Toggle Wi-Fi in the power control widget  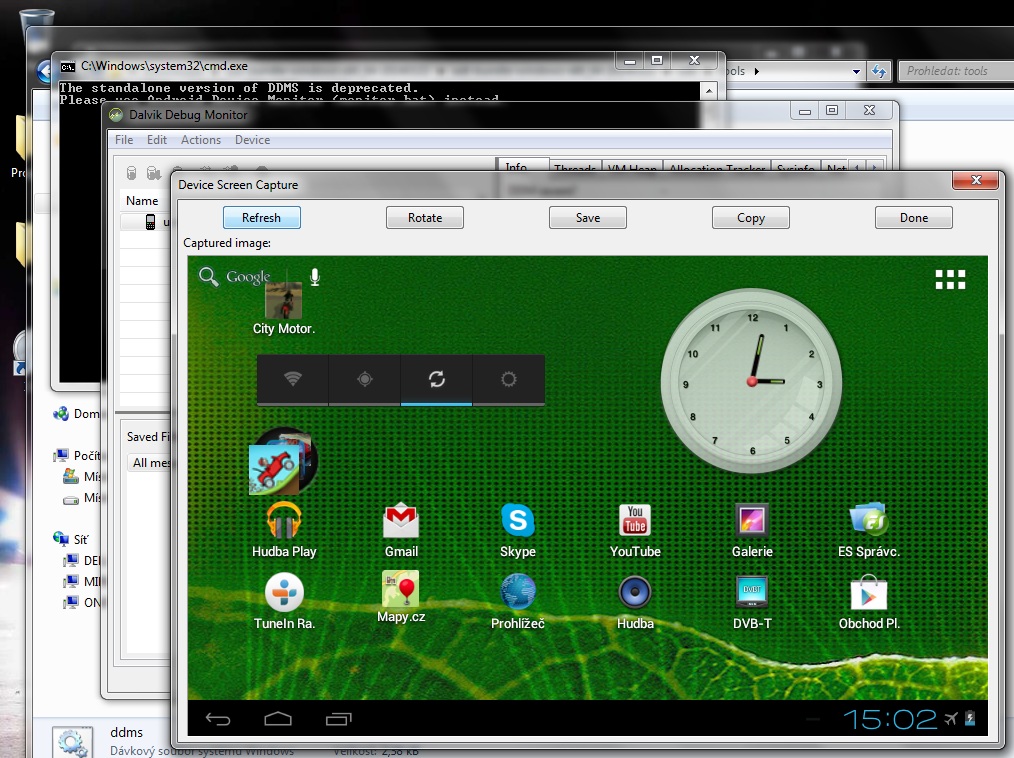(293, 380)
